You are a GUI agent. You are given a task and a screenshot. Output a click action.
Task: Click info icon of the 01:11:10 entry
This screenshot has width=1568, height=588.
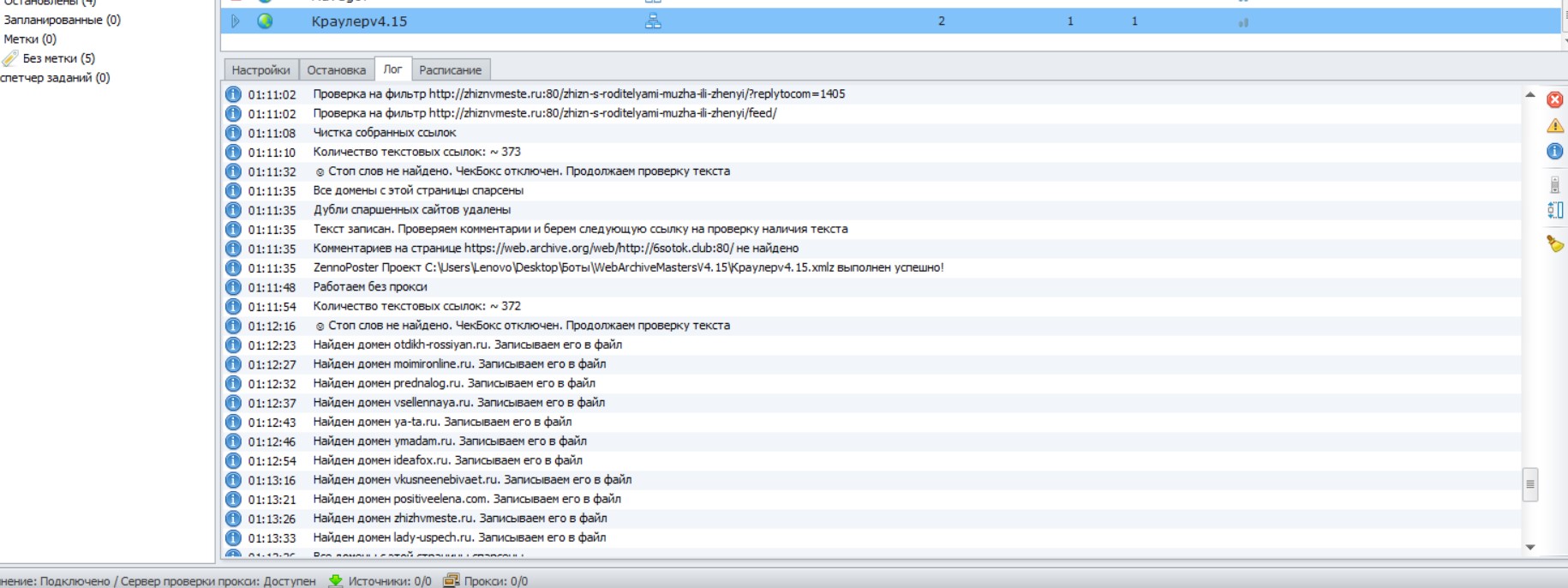(233, 152)
